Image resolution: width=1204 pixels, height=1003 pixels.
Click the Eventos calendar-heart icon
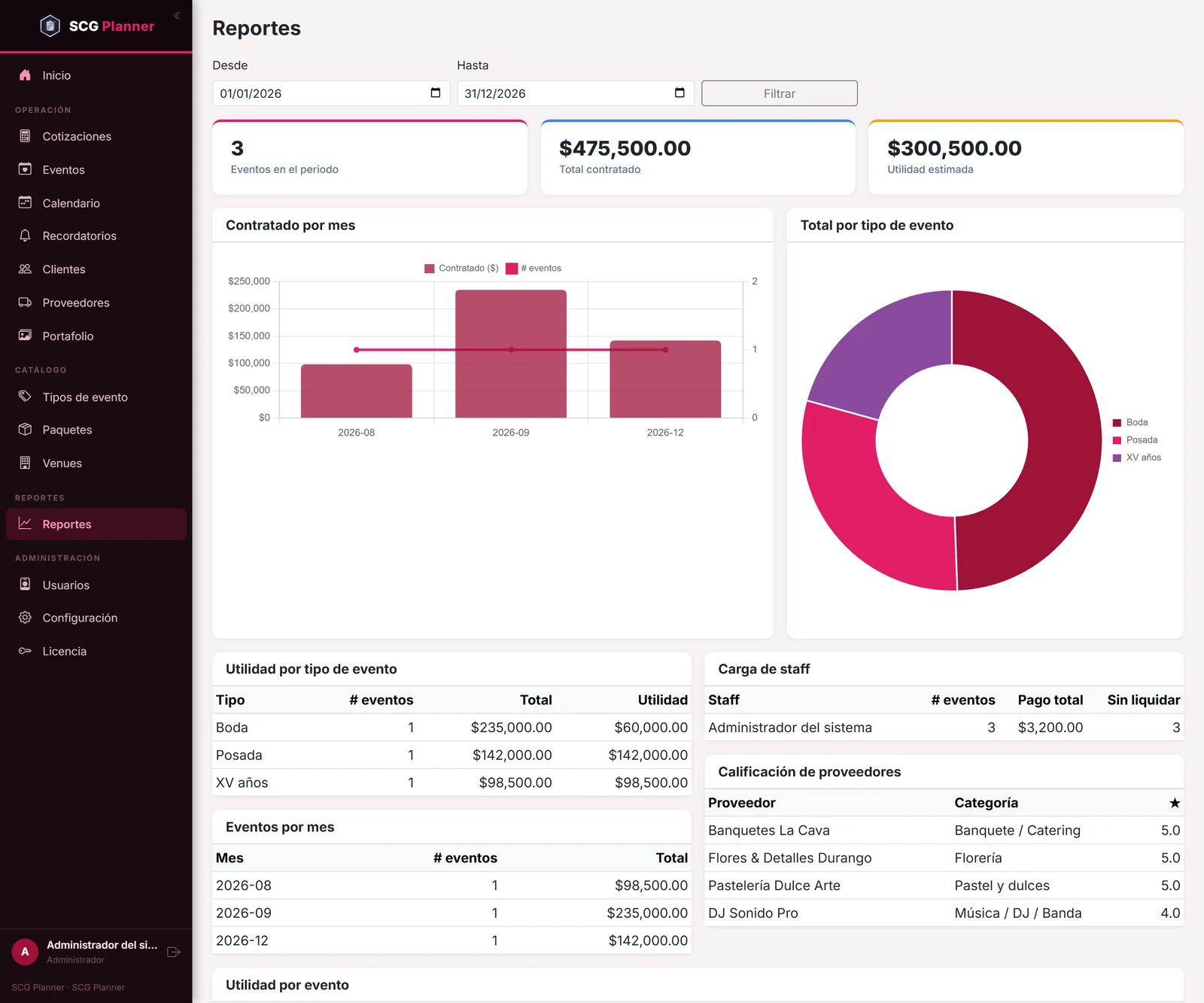(x=25, y=169)
